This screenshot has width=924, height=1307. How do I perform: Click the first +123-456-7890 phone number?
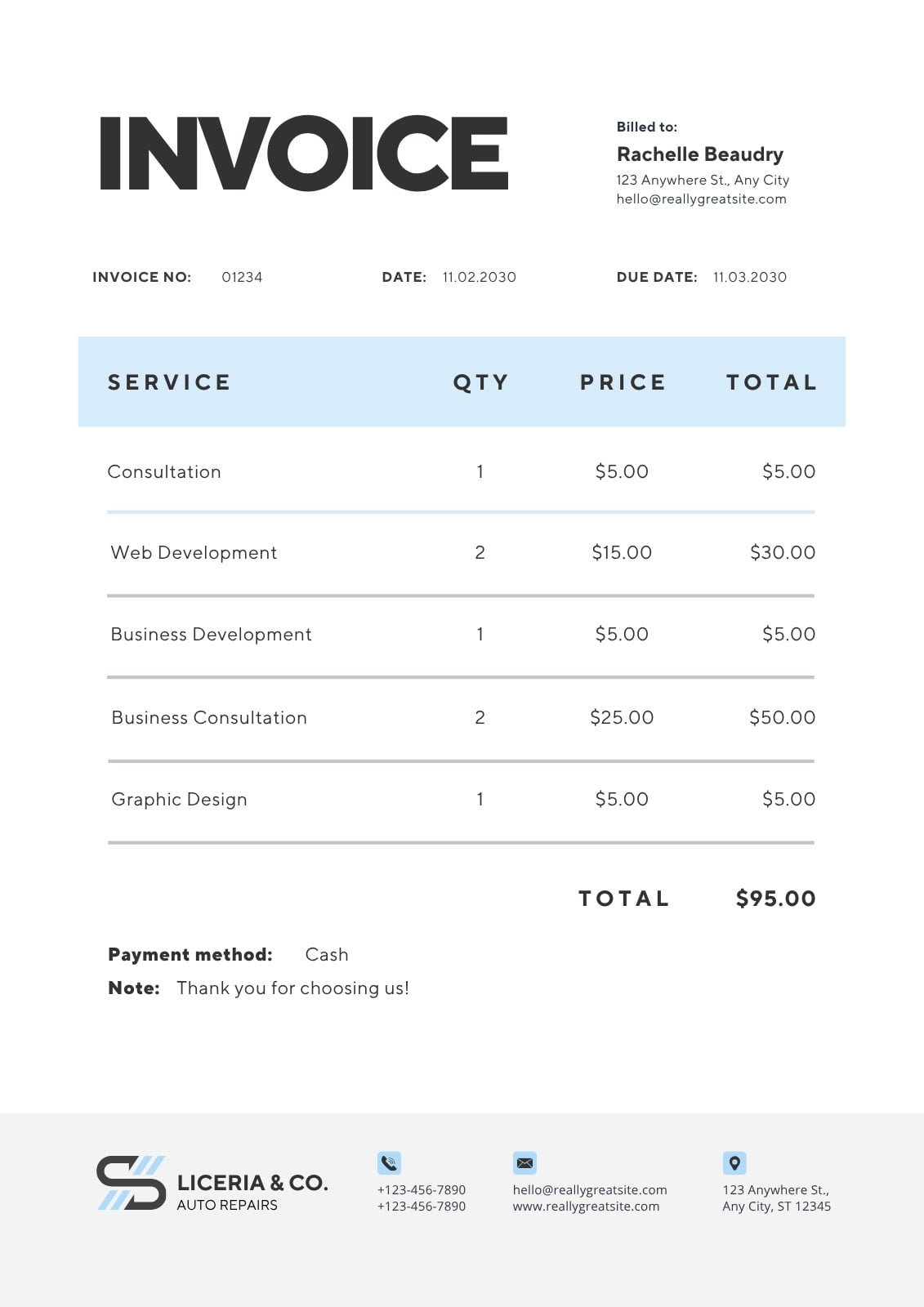422,1190
